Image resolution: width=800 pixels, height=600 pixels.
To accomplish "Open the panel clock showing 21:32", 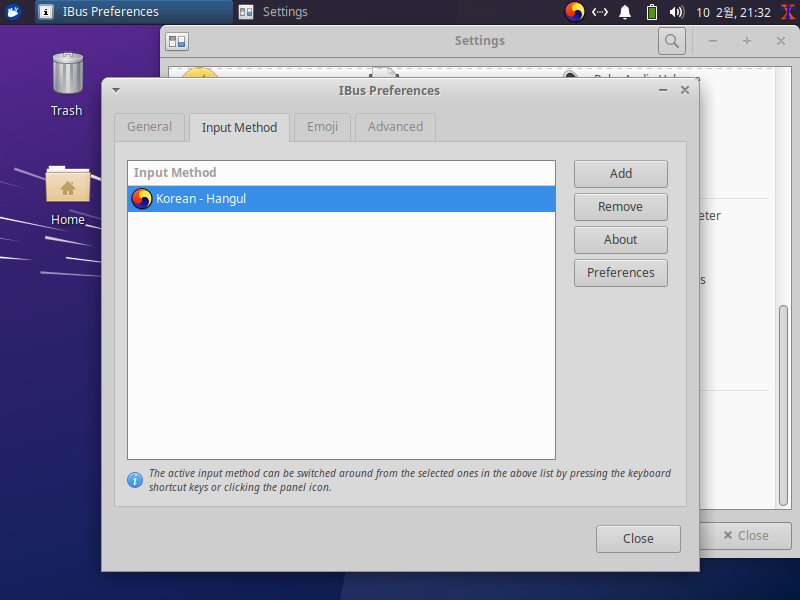I will pos(733,12).
